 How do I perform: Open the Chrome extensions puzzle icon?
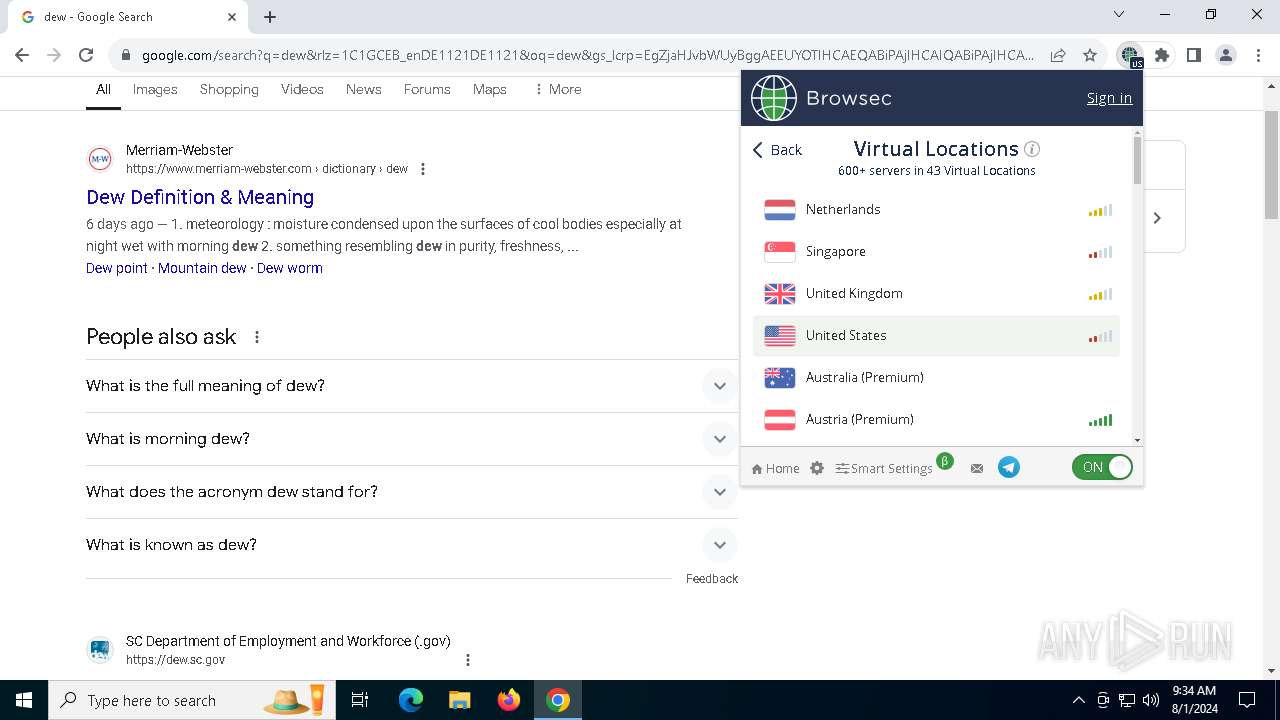coord(1162,56)
